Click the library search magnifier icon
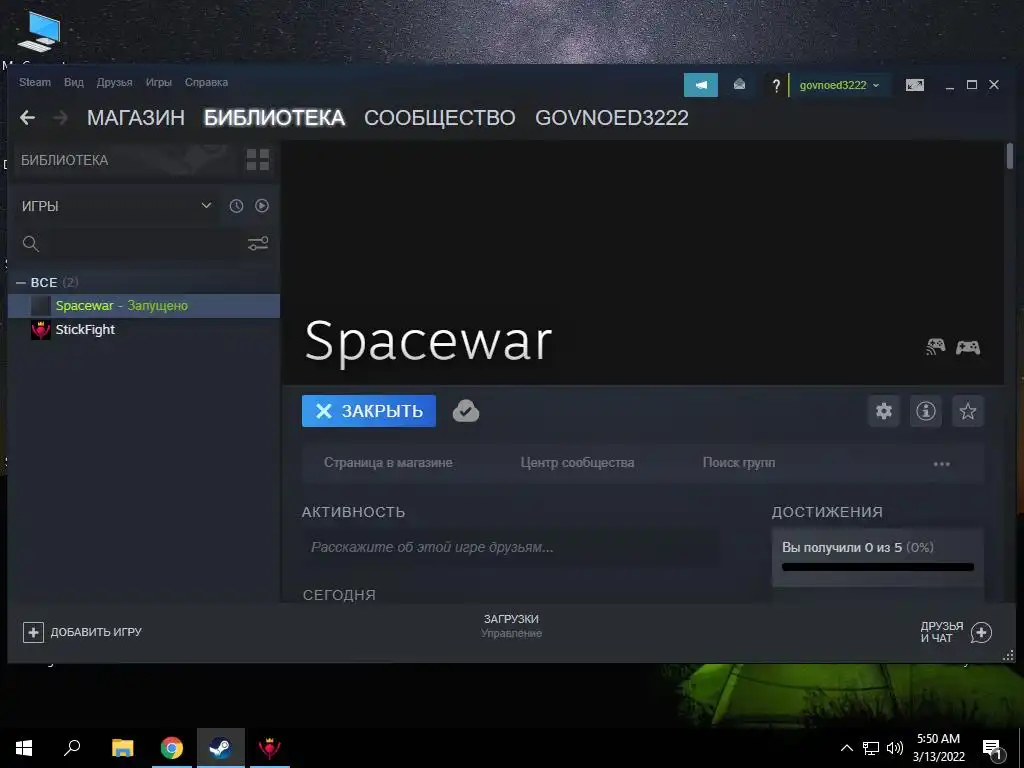Screen dimensions: 1024x768 pyautogui.click(x=31, y=244)
